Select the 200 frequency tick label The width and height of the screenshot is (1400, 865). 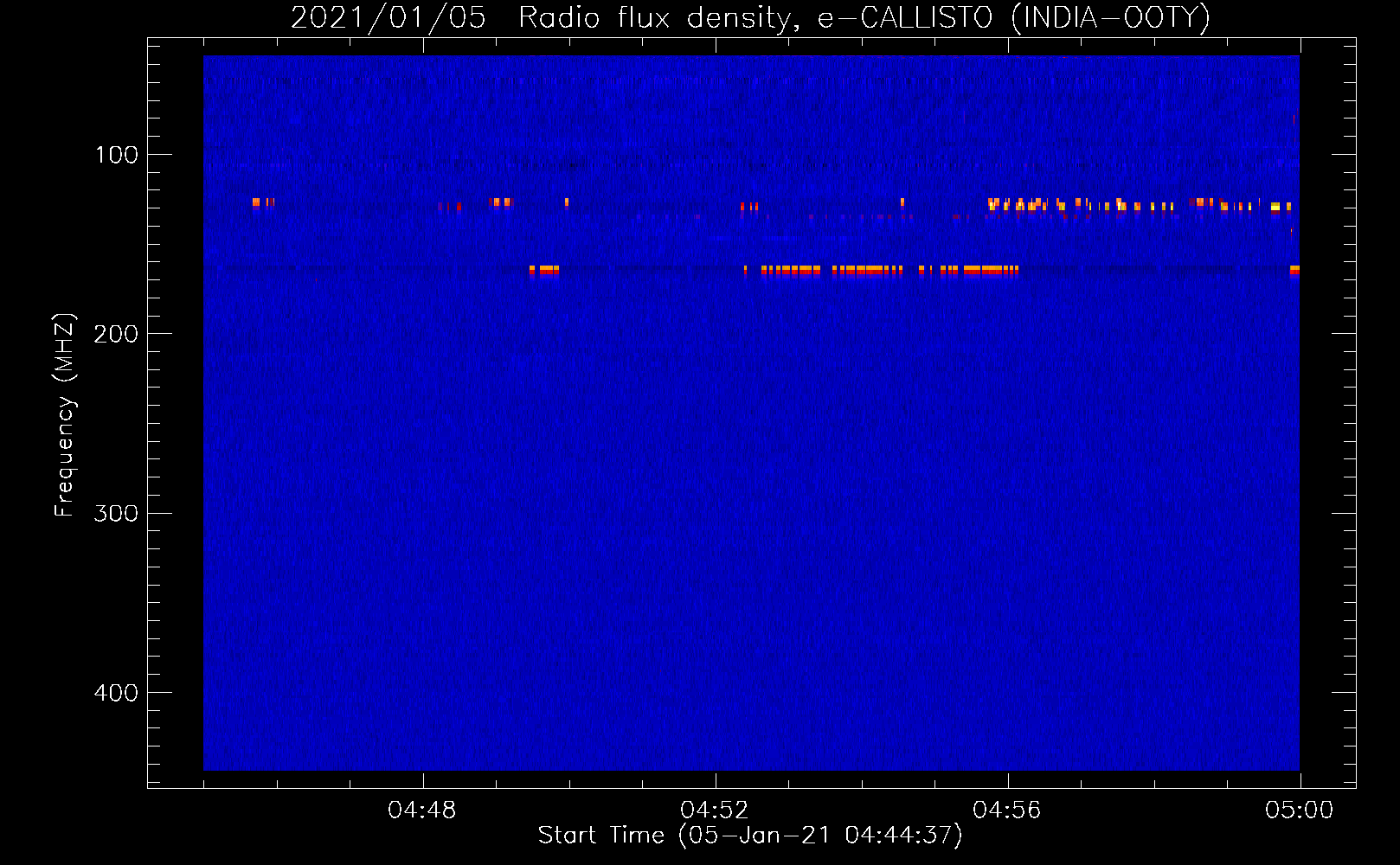pos(117,334)
